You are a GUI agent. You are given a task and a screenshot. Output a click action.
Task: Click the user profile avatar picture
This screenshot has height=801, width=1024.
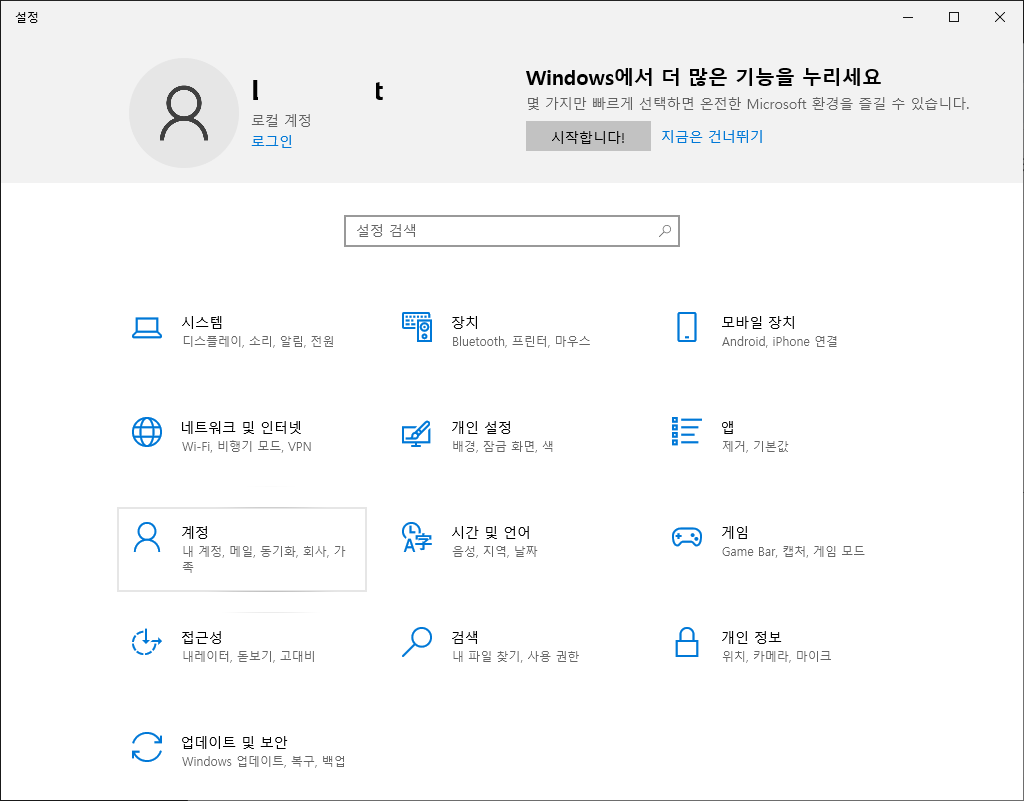coord(184,113)
